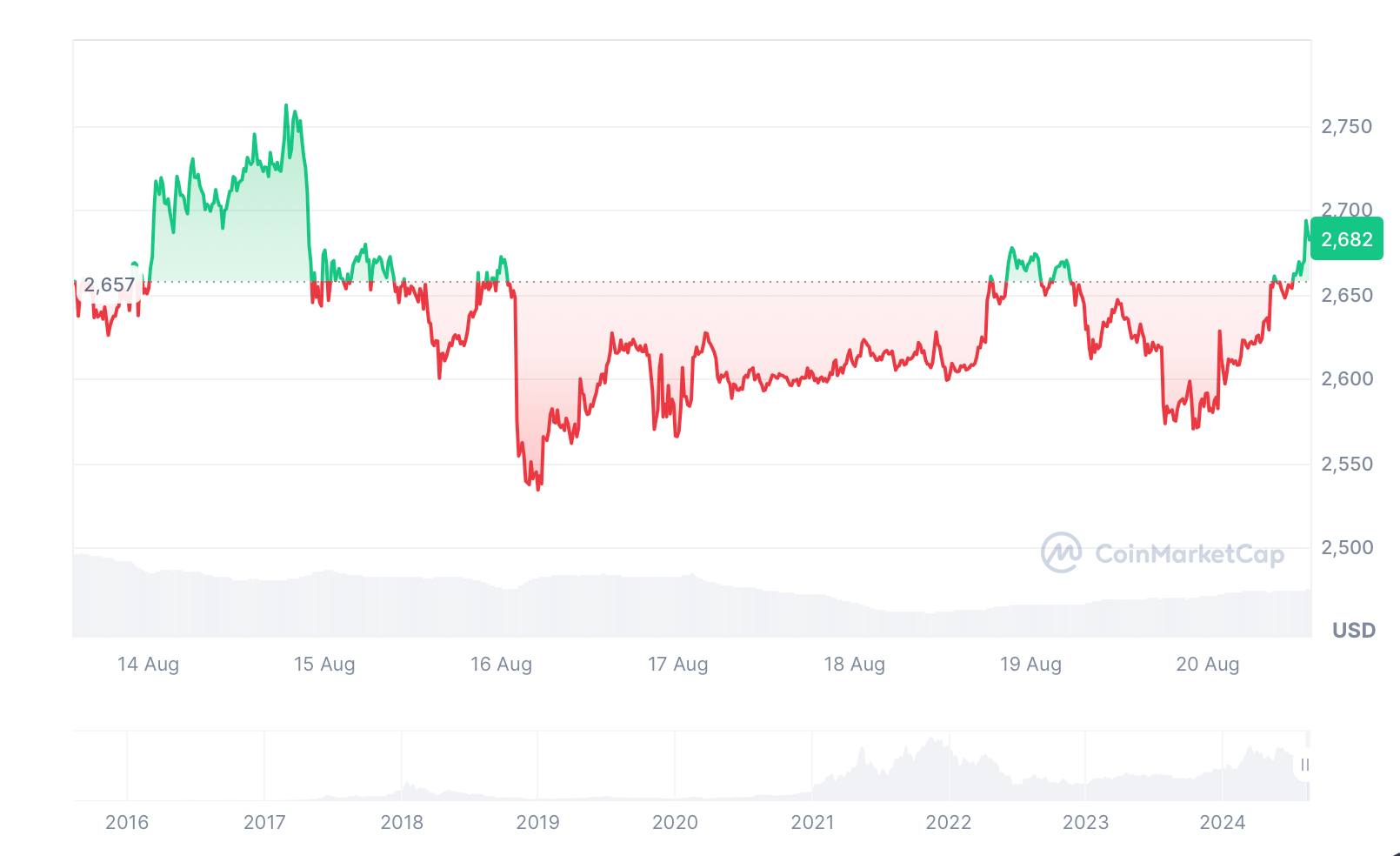Click the CoinMarketCap logo icon on the chart
The image size is (1400, 856).
click(1061, 552)
